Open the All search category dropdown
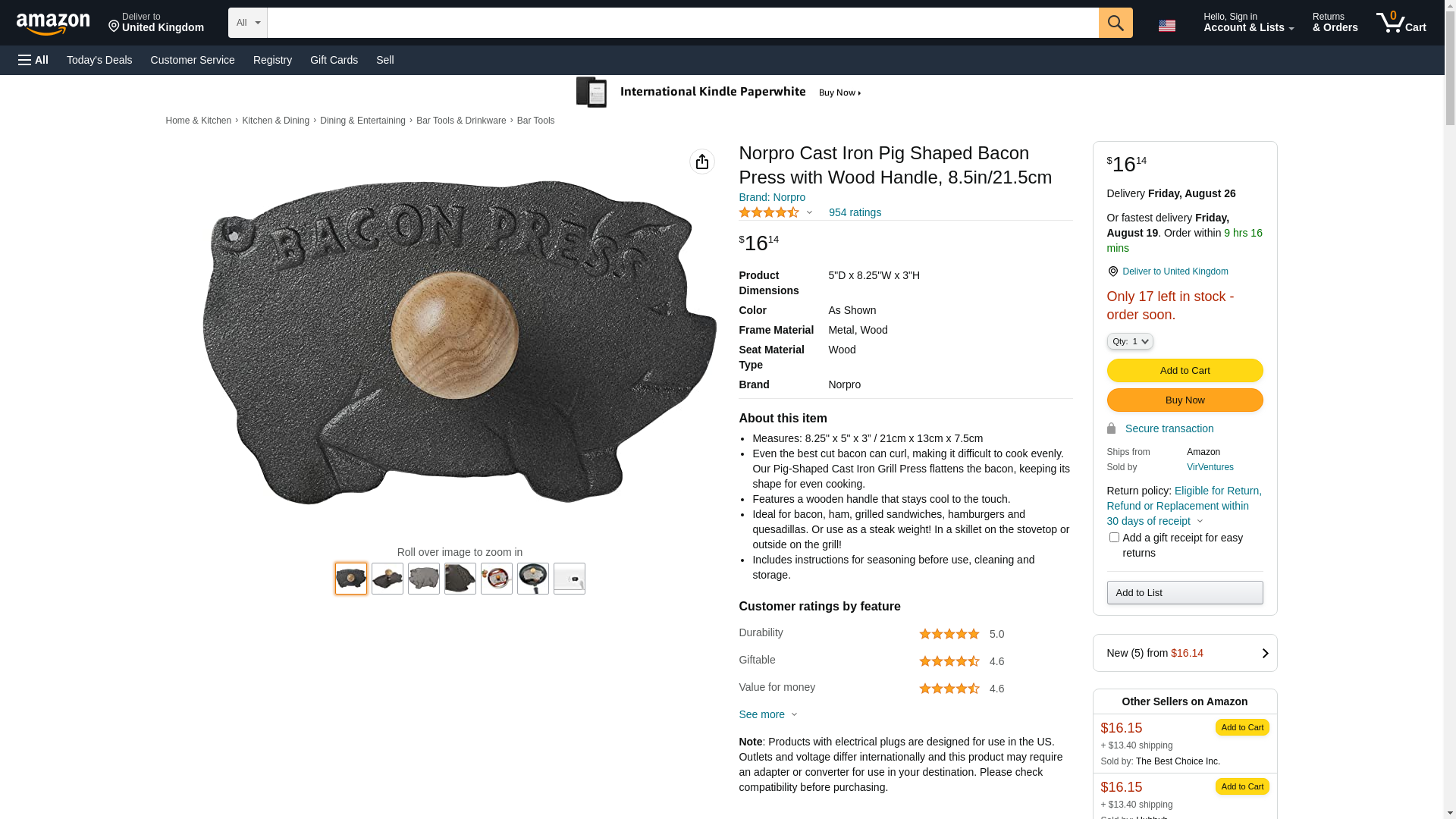 coord(248,23)
